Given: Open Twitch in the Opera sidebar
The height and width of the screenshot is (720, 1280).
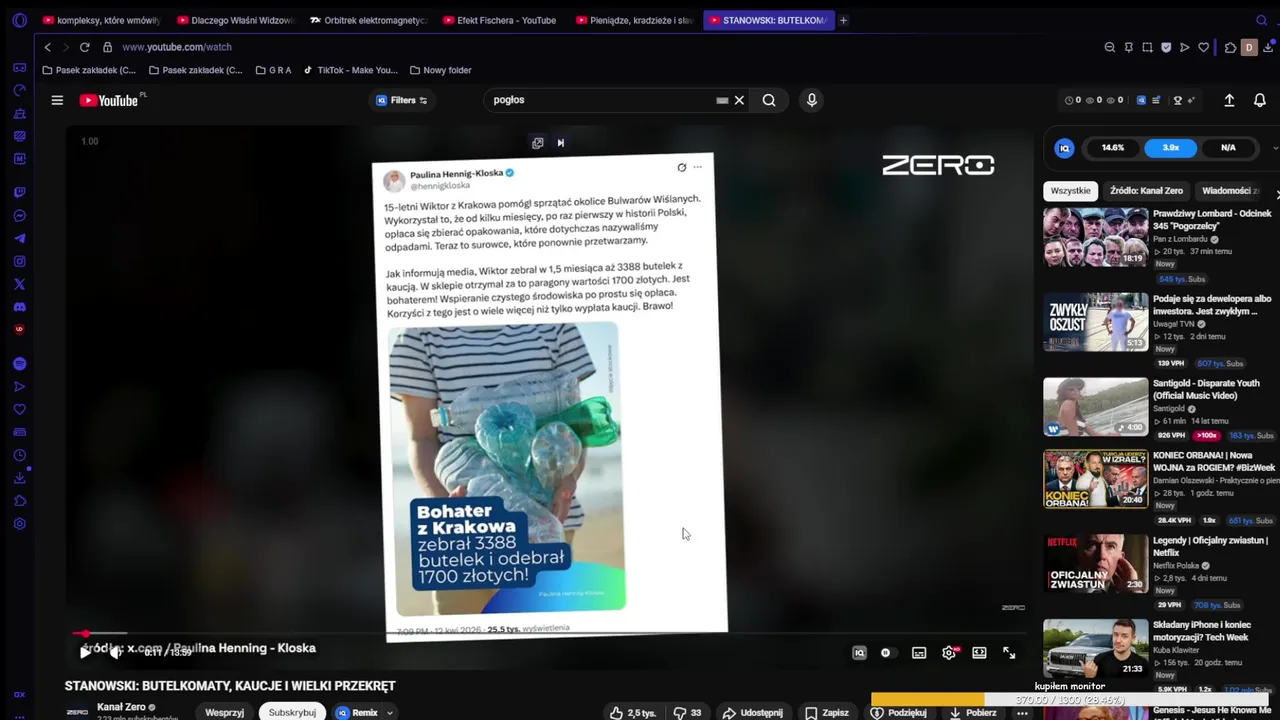Looking at the screenshot, I should 19,192.
